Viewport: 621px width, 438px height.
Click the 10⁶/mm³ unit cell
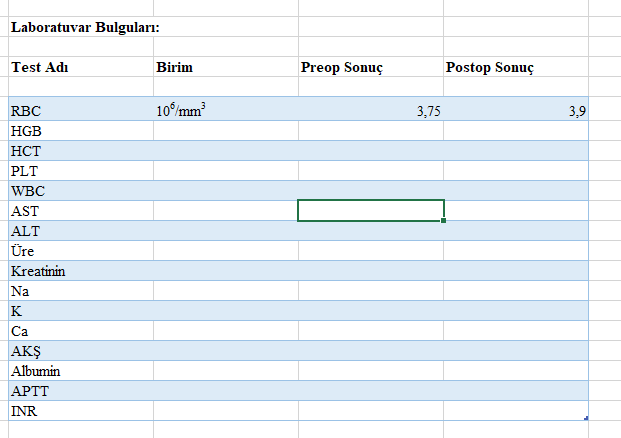(x=226, y=110)
